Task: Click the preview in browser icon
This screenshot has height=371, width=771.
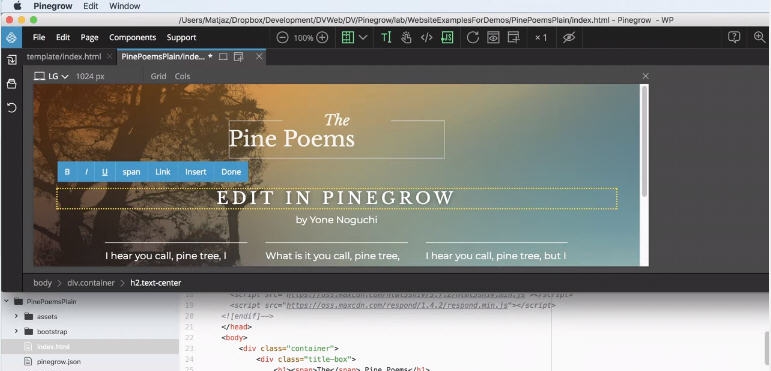Action: [x=493, y=37]
